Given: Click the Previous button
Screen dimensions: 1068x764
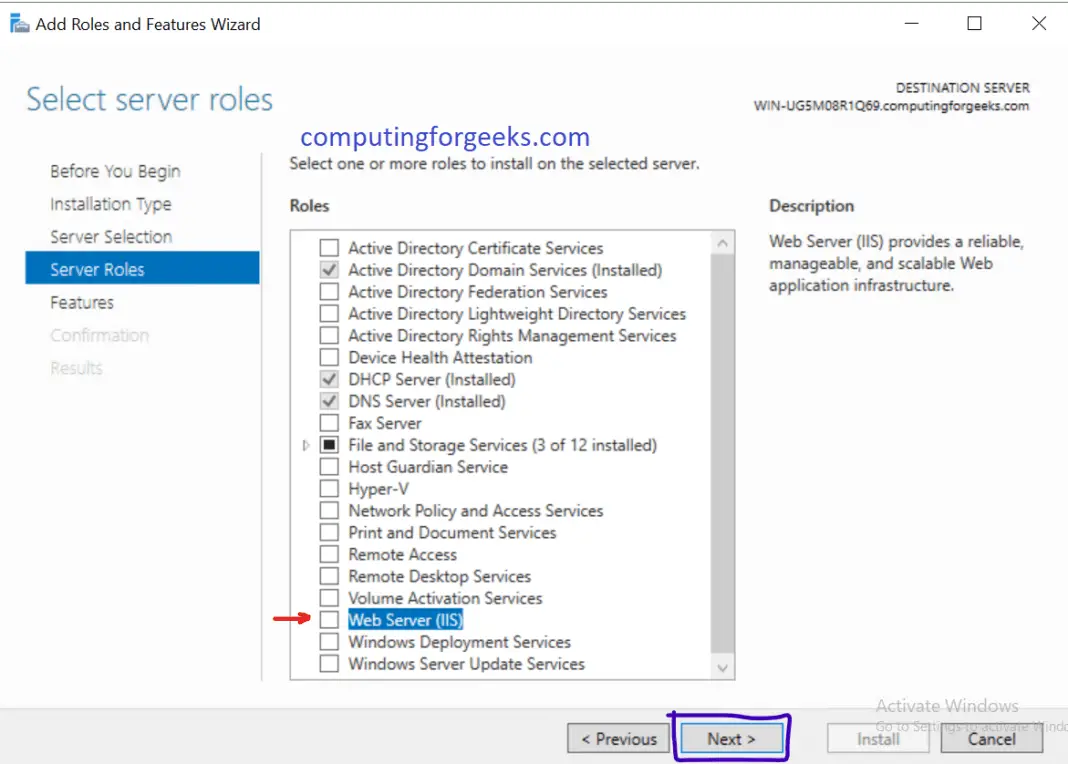Looking at the screenshot, I should click(618, 738).
